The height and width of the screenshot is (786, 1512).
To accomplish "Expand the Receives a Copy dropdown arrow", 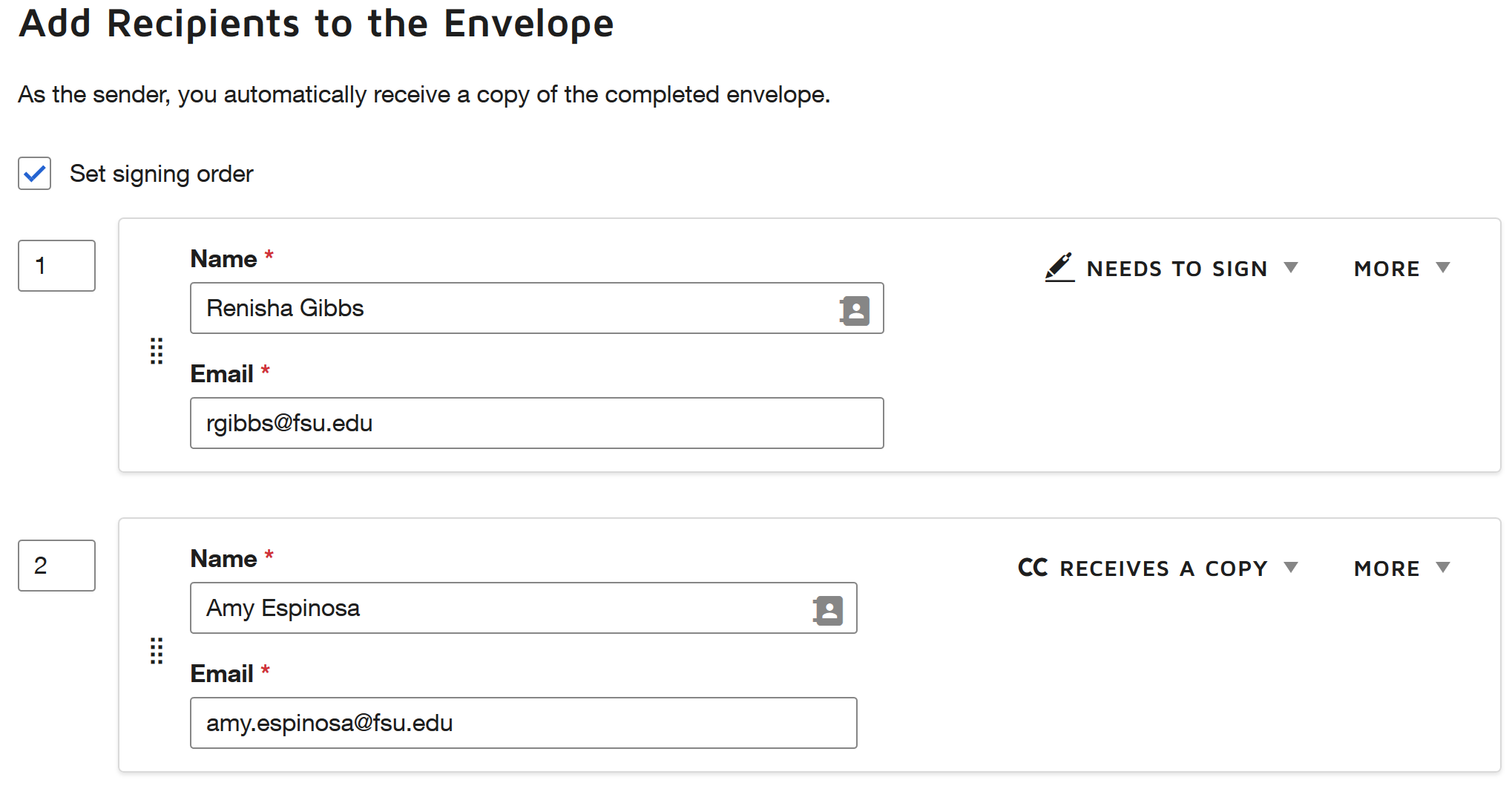I will tap(1291, 567).
